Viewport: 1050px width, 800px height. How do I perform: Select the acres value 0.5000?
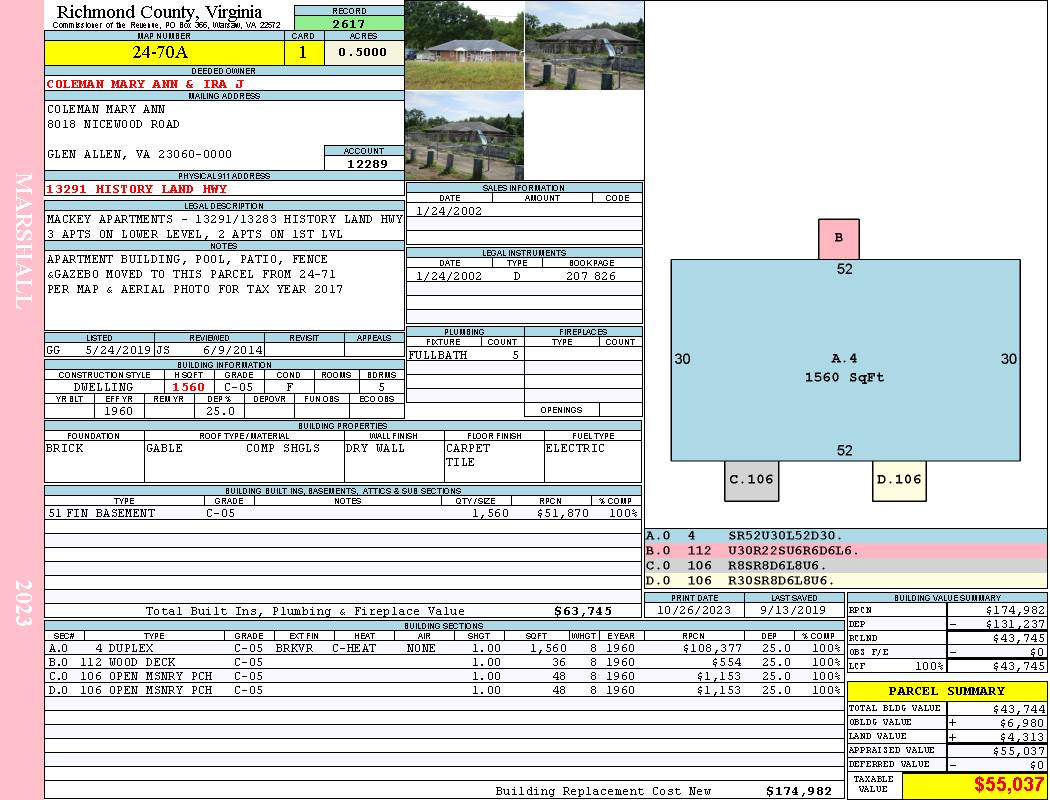(363, 52)
